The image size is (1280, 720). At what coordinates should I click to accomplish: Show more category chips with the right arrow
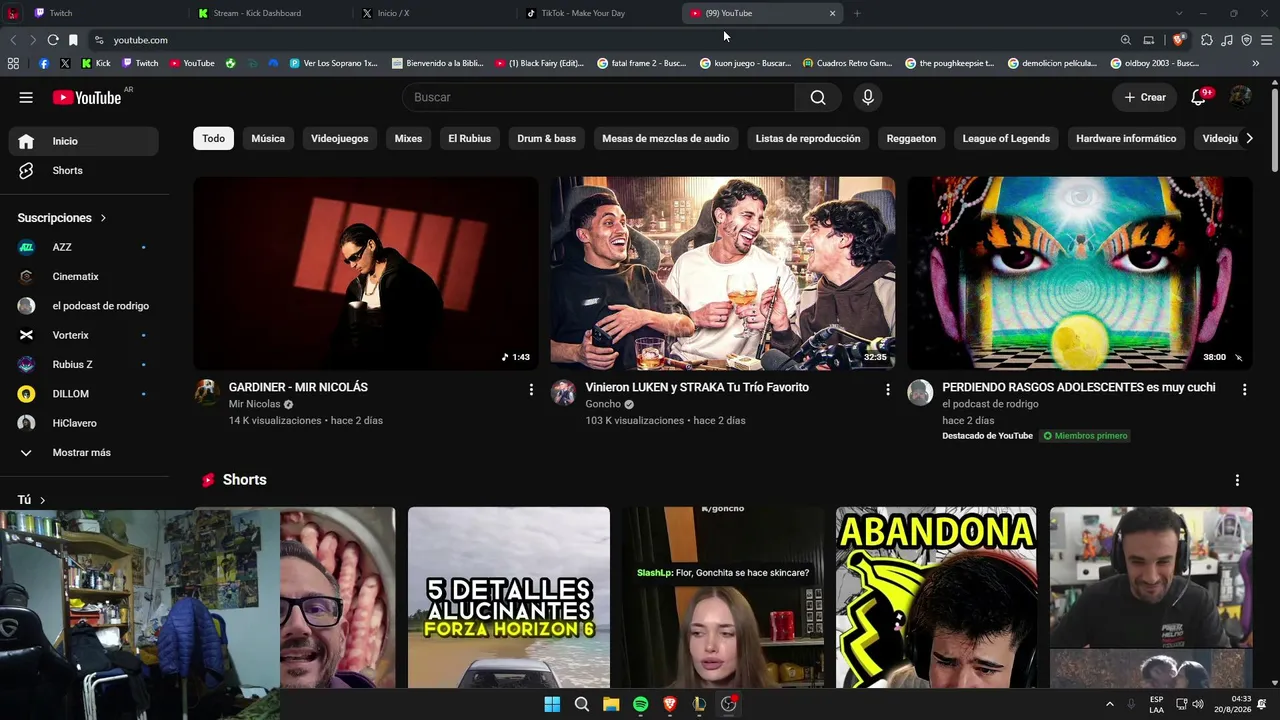pos(1249,139)
